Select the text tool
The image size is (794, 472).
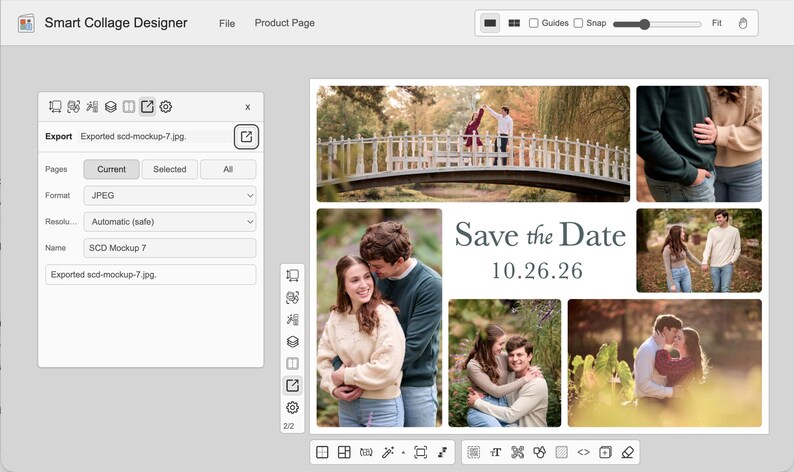tap(496, 452)
